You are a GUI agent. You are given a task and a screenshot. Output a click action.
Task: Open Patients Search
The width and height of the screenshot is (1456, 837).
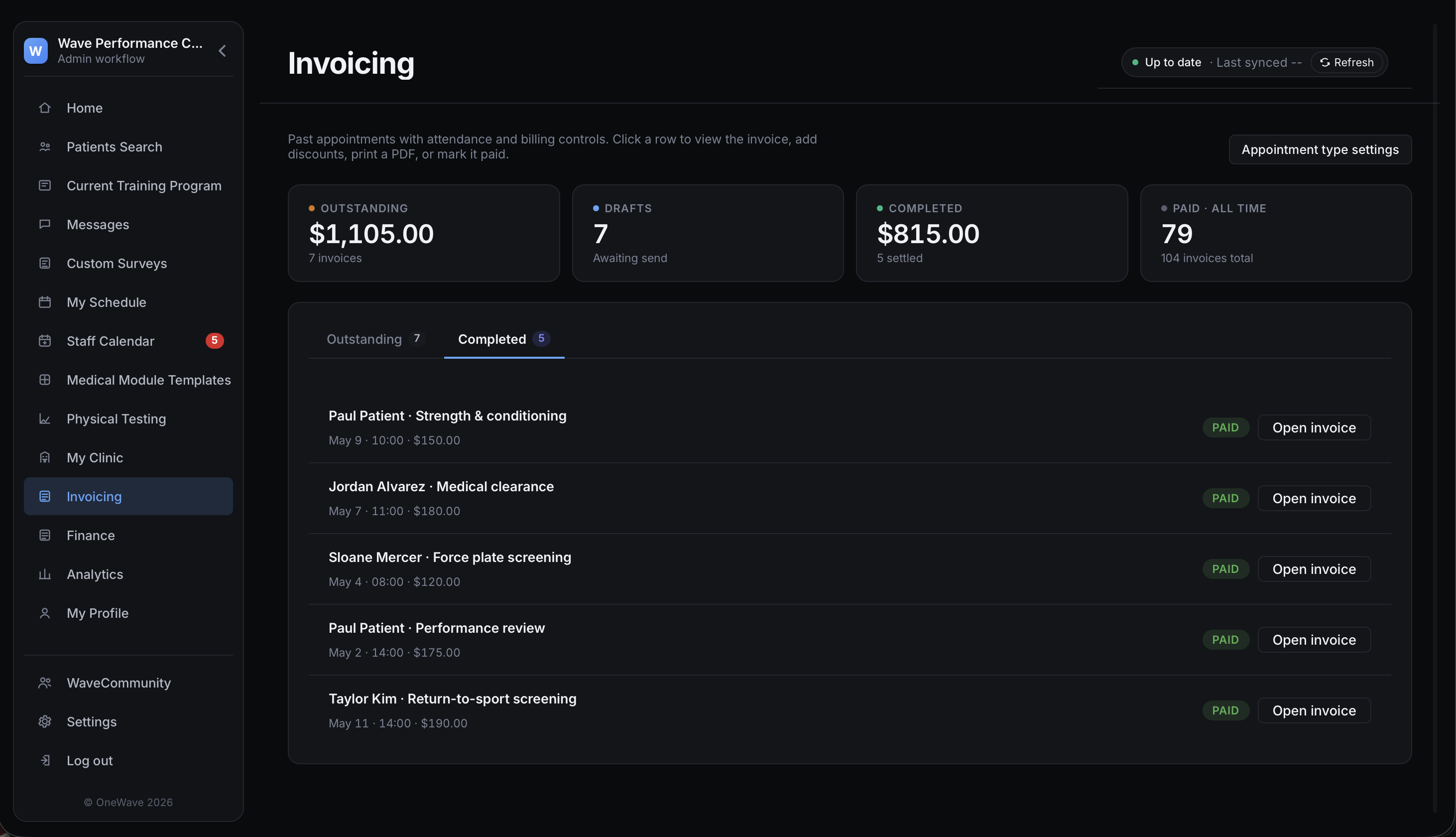(114, 146)
